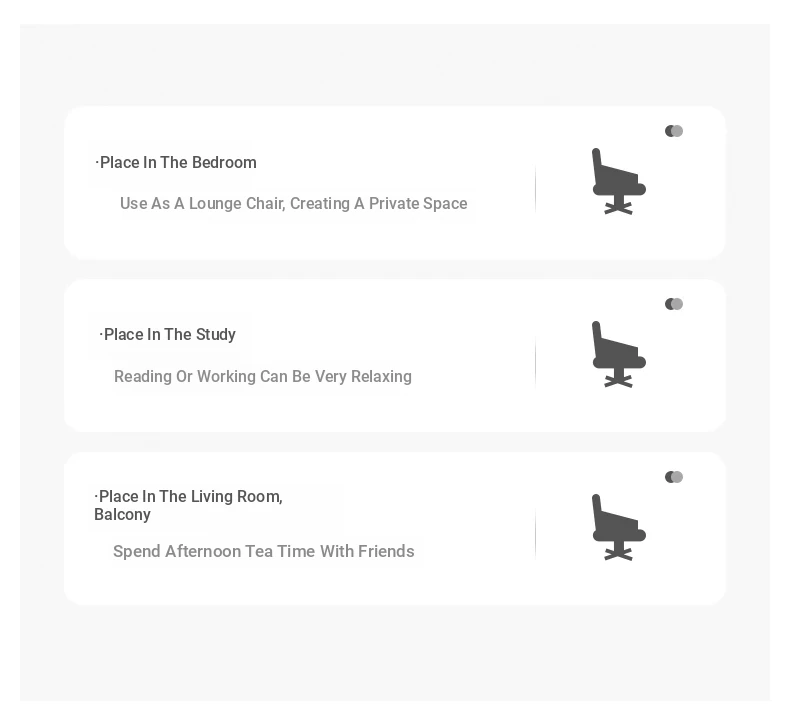Click the vertical divider in Bedroom card
Image resolution: width=790 pixels, height=726 pixels.
point(535,188)
